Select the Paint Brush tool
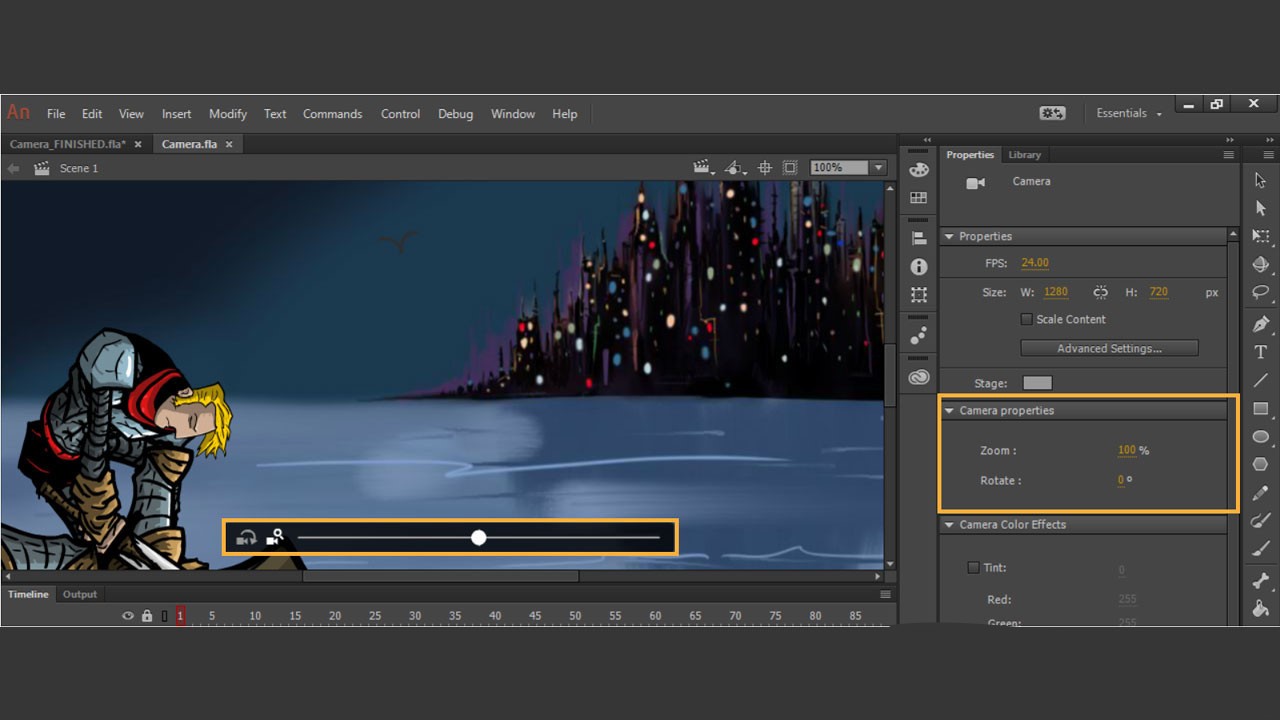1280x720 pixels. [1260, 521]
